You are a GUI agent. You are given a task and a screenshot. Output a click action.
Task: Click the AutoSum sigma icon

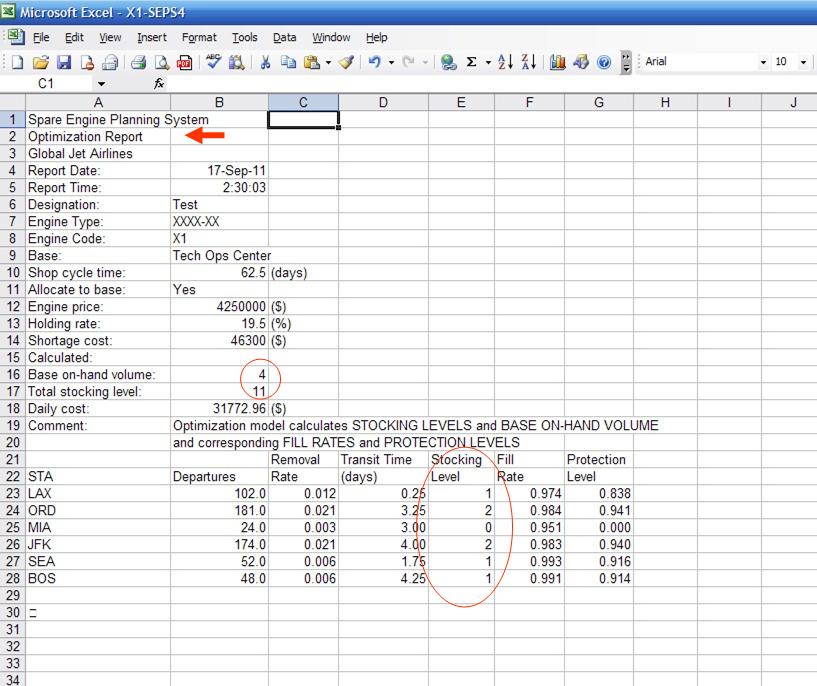pyautogui.click(x=472, y=62)
